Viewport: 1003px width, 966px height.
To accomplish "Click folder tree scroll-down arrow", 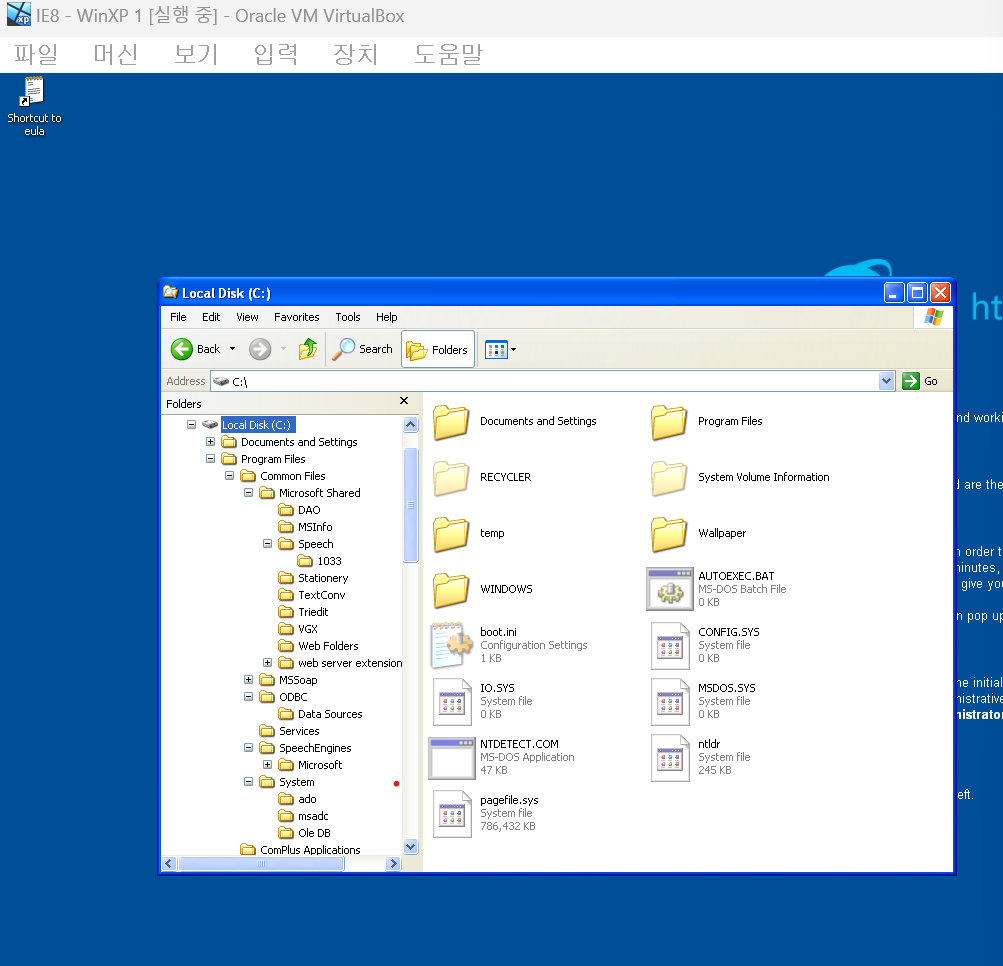I will pyautogui.click(x=411, y=846).
